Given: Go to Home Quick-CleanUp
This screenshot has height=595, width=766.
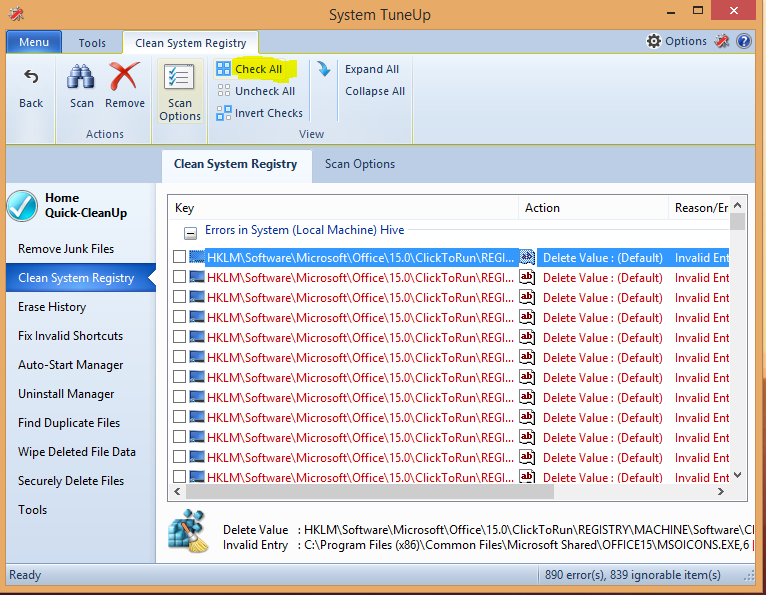Looking at the screenshot, I should 85,205.
